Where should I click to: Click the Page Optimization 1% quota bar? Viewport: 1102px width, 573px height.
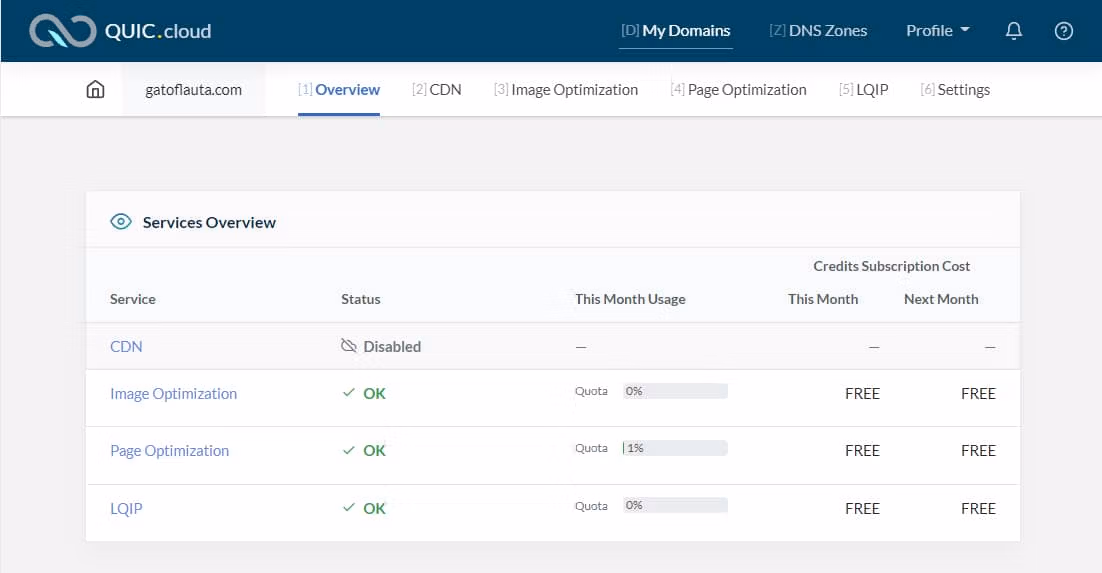[675, 448]
